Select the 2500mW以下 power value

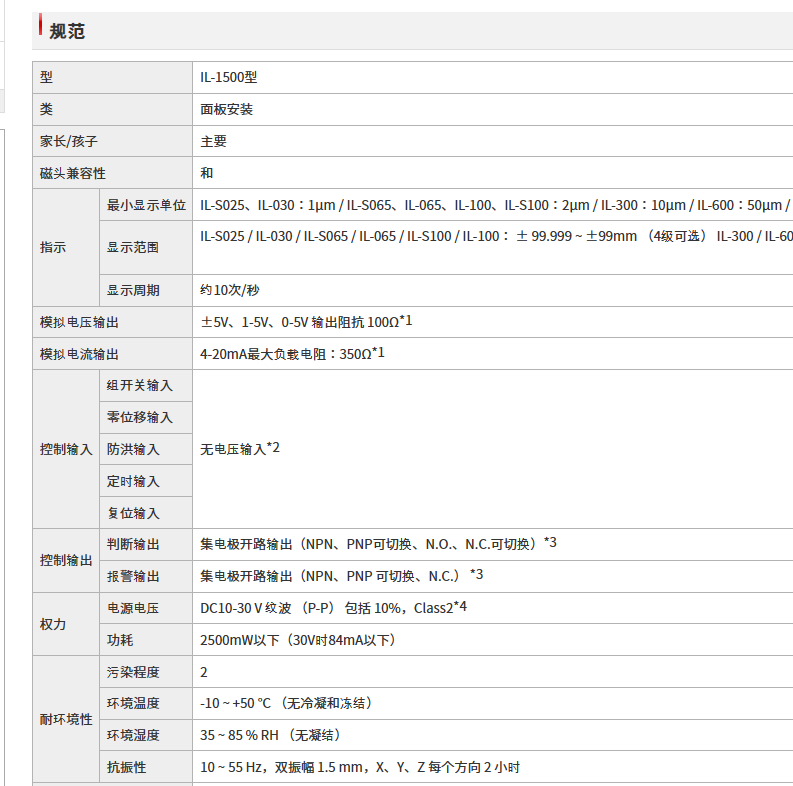(x=297, y=640)
